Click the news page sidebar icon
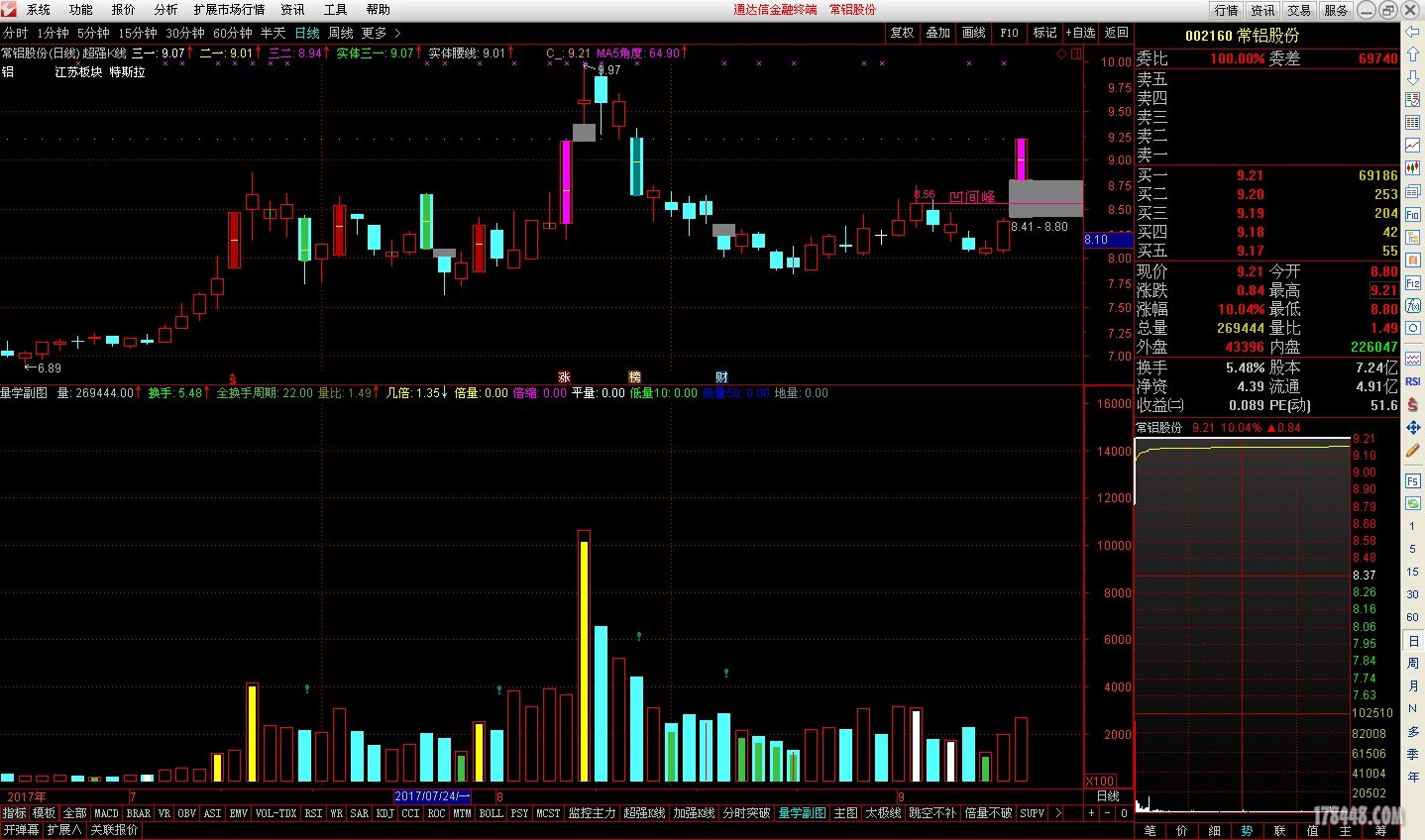The image size is (1425, 840). [x=1413, y=191]
